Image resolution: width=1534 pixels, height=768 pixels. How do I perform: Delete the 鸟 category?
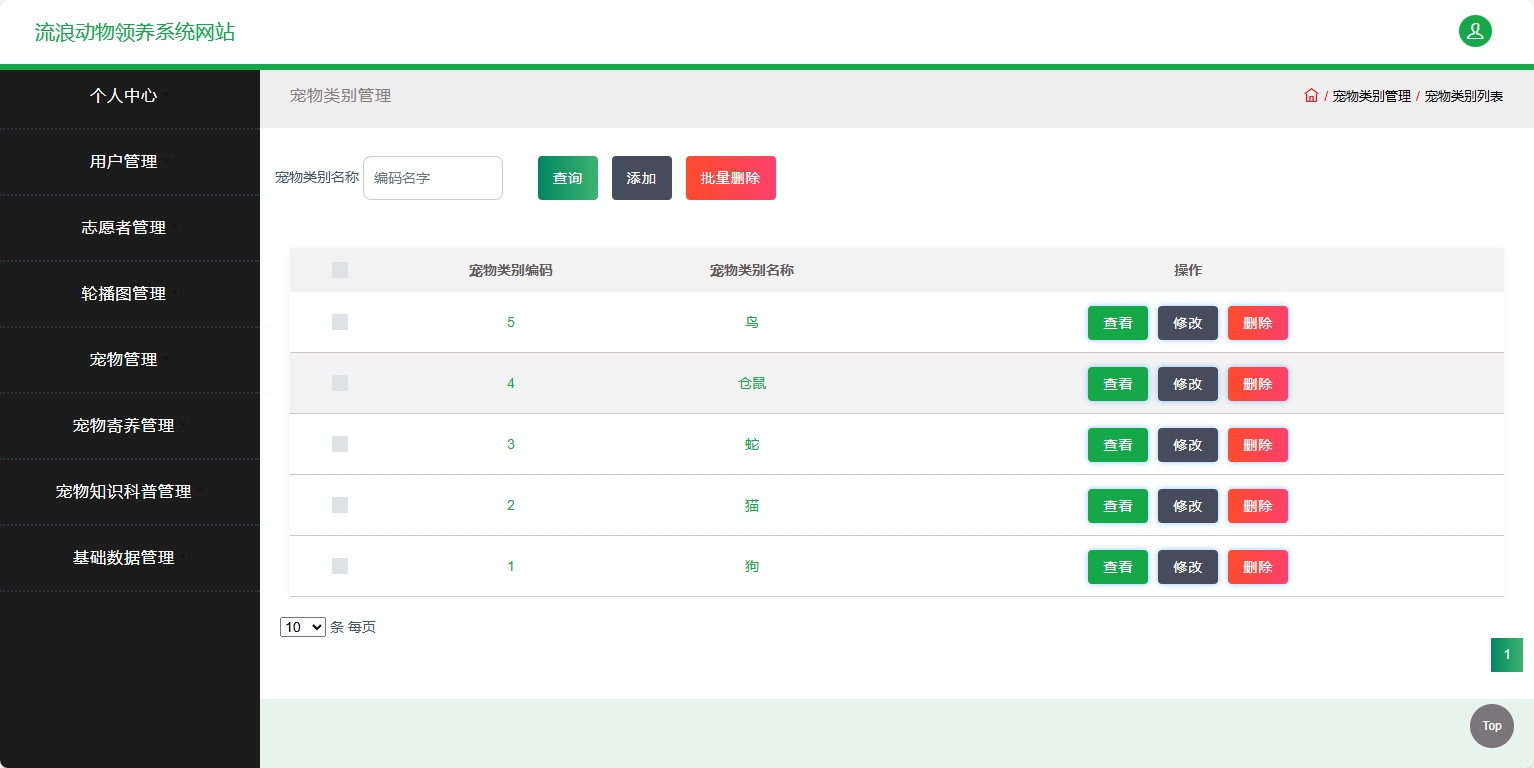point(1258,323)
